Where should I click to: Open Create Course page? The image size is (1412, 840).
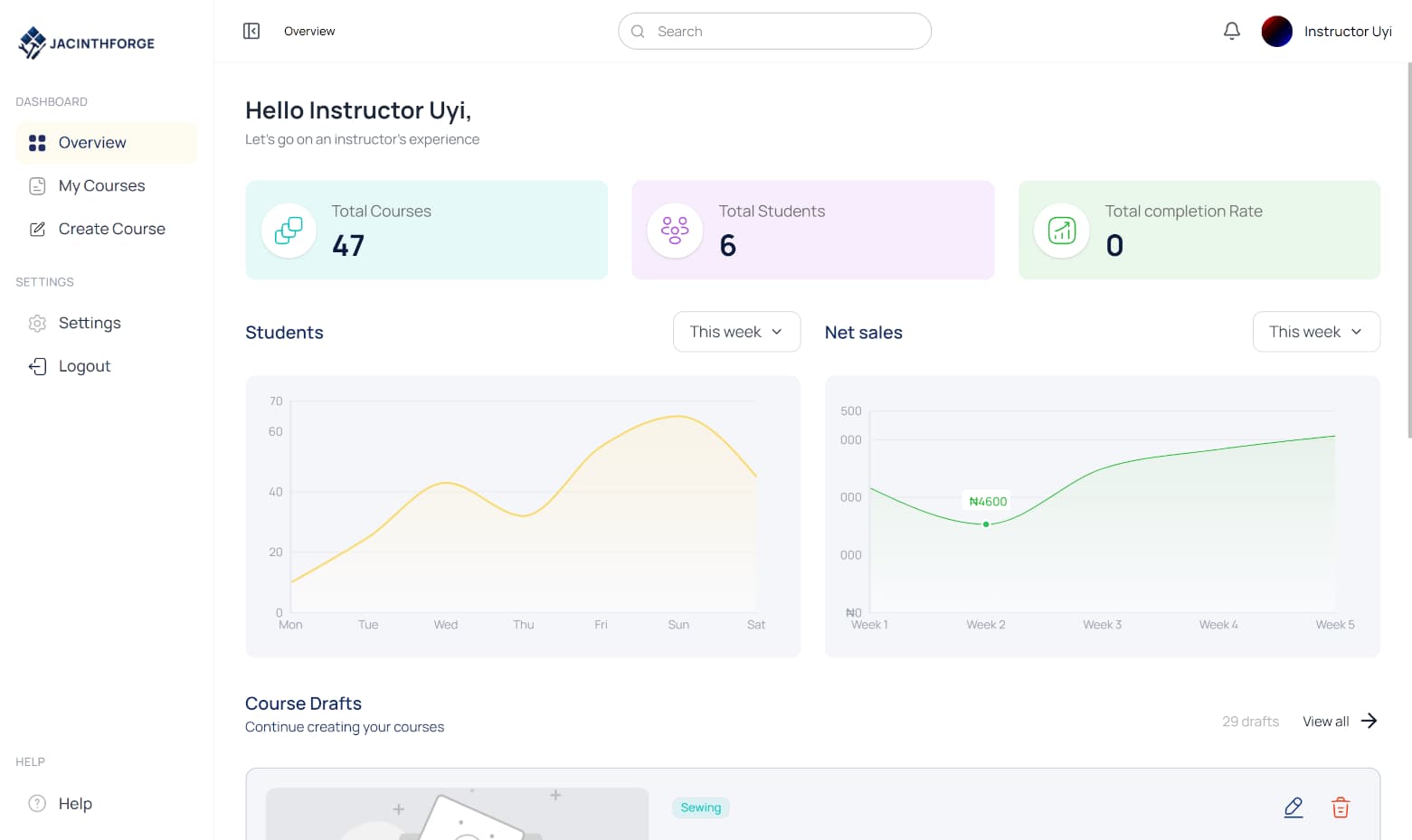(107, 230)
